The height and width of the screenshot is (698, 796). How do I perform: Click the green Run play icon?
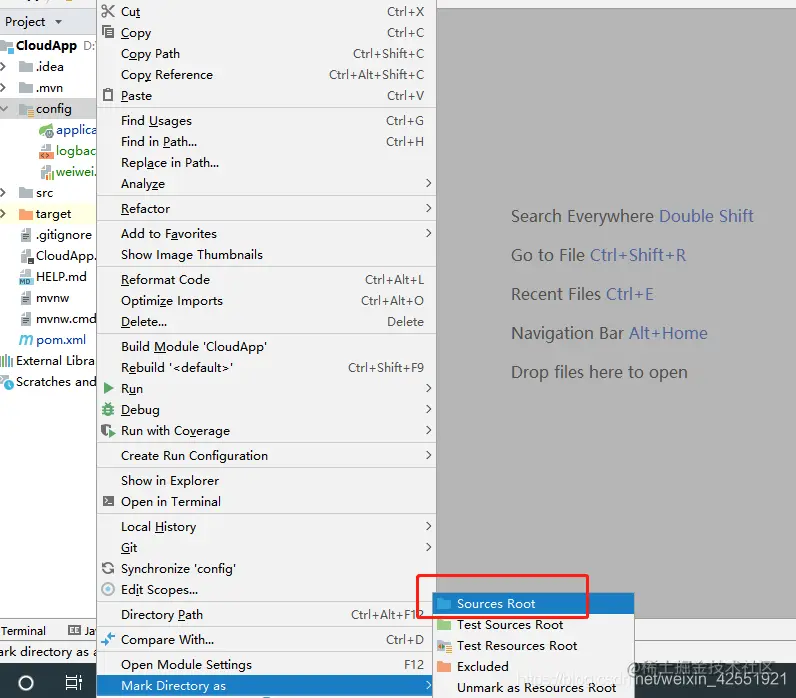click(108, 388)
